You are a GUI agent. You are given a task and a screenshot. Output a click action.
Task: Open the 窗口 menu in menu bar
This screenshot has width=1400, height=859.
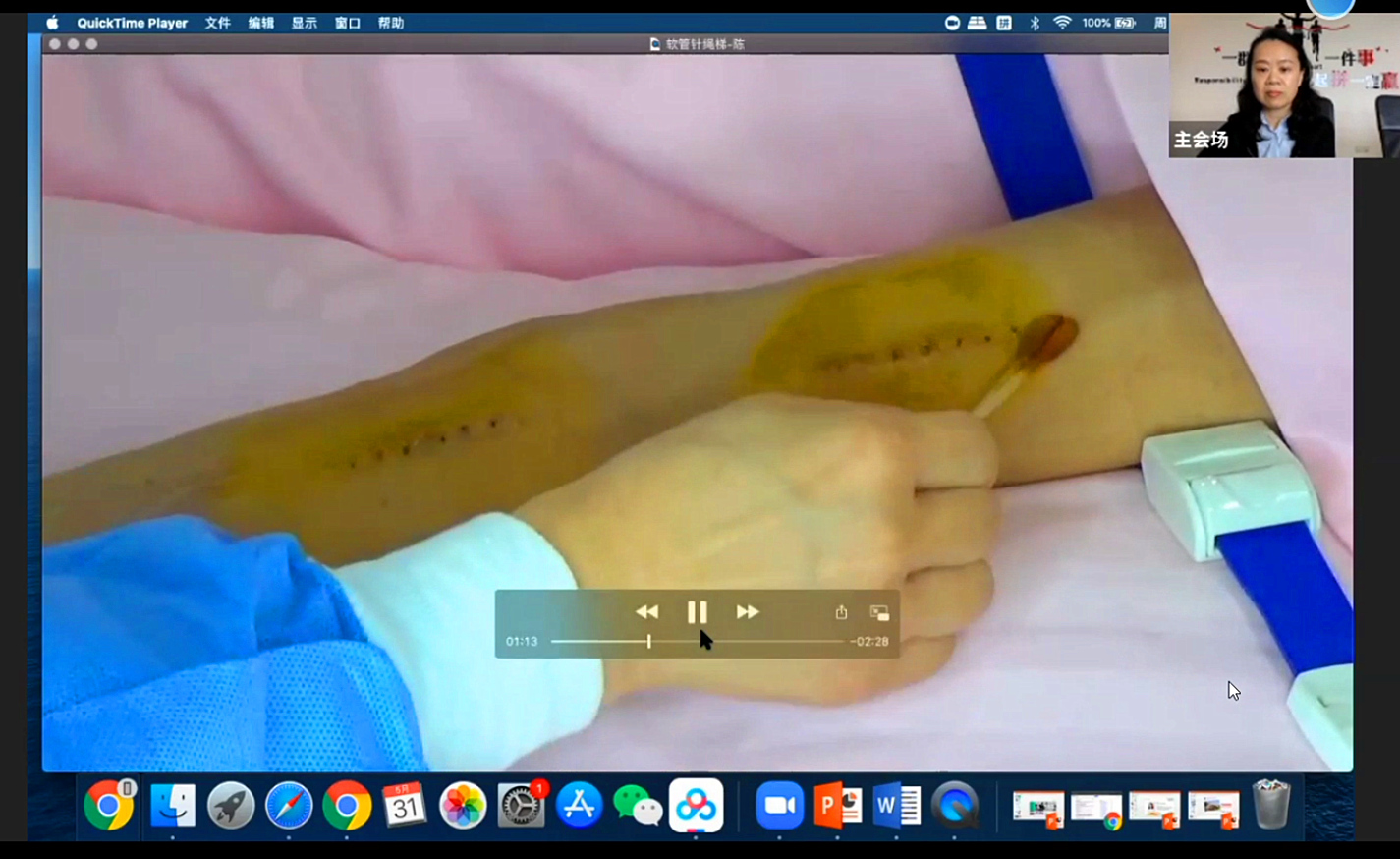point(347,23)
